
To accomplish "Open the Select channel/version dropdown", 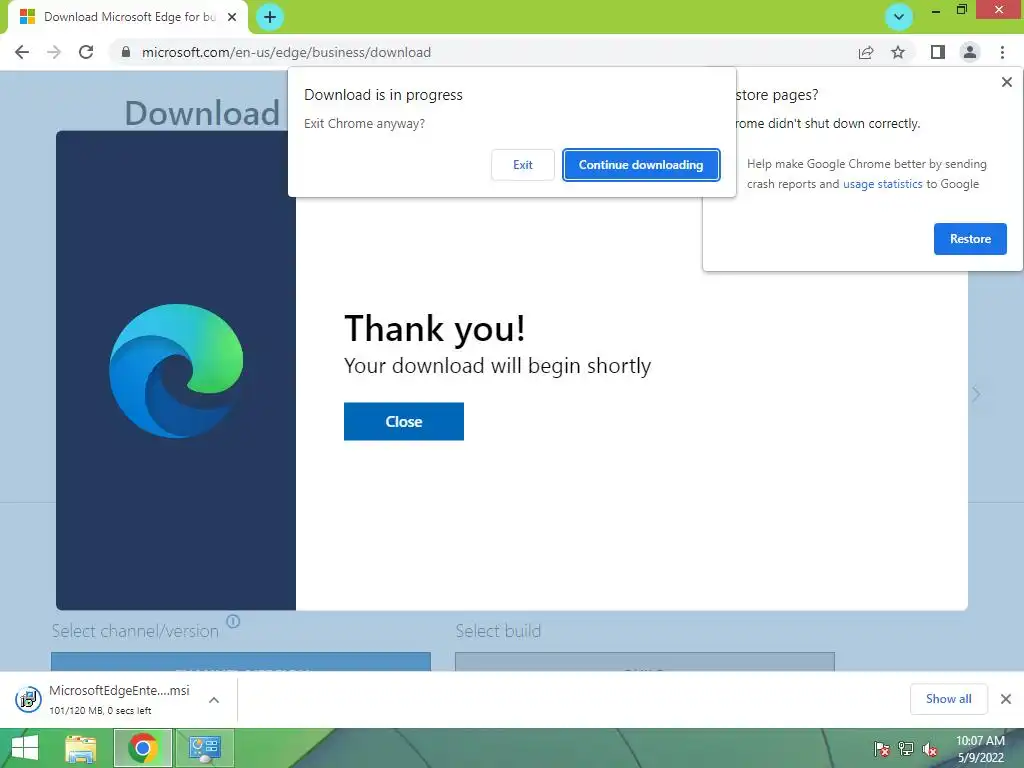I will tap(241, 661).
